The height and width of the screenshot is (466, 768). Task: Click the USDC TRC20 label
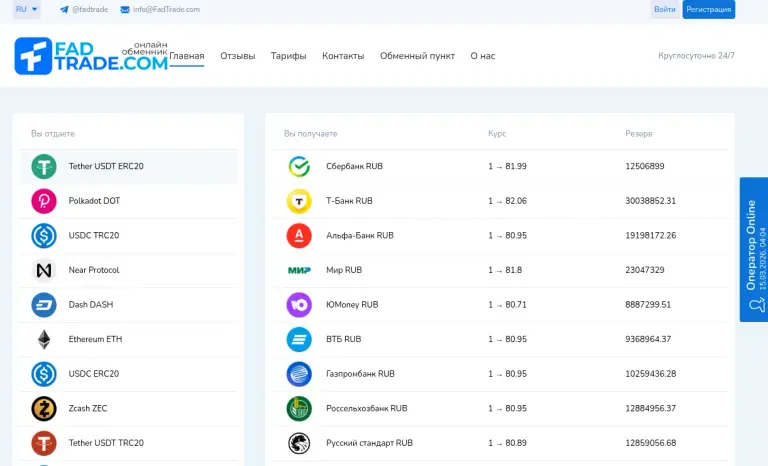click(94, 236)
